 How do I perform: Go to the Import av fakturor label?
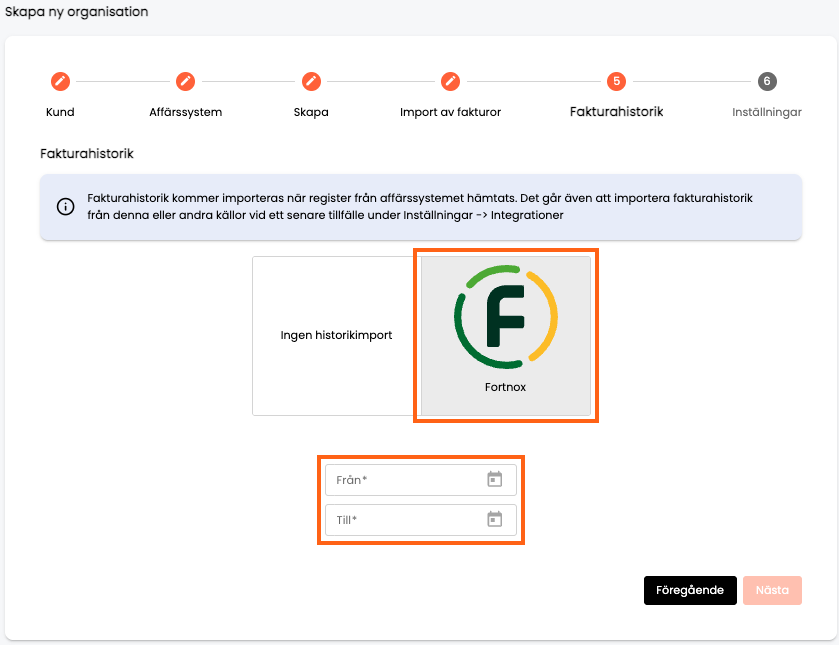(x=450, y=112)
